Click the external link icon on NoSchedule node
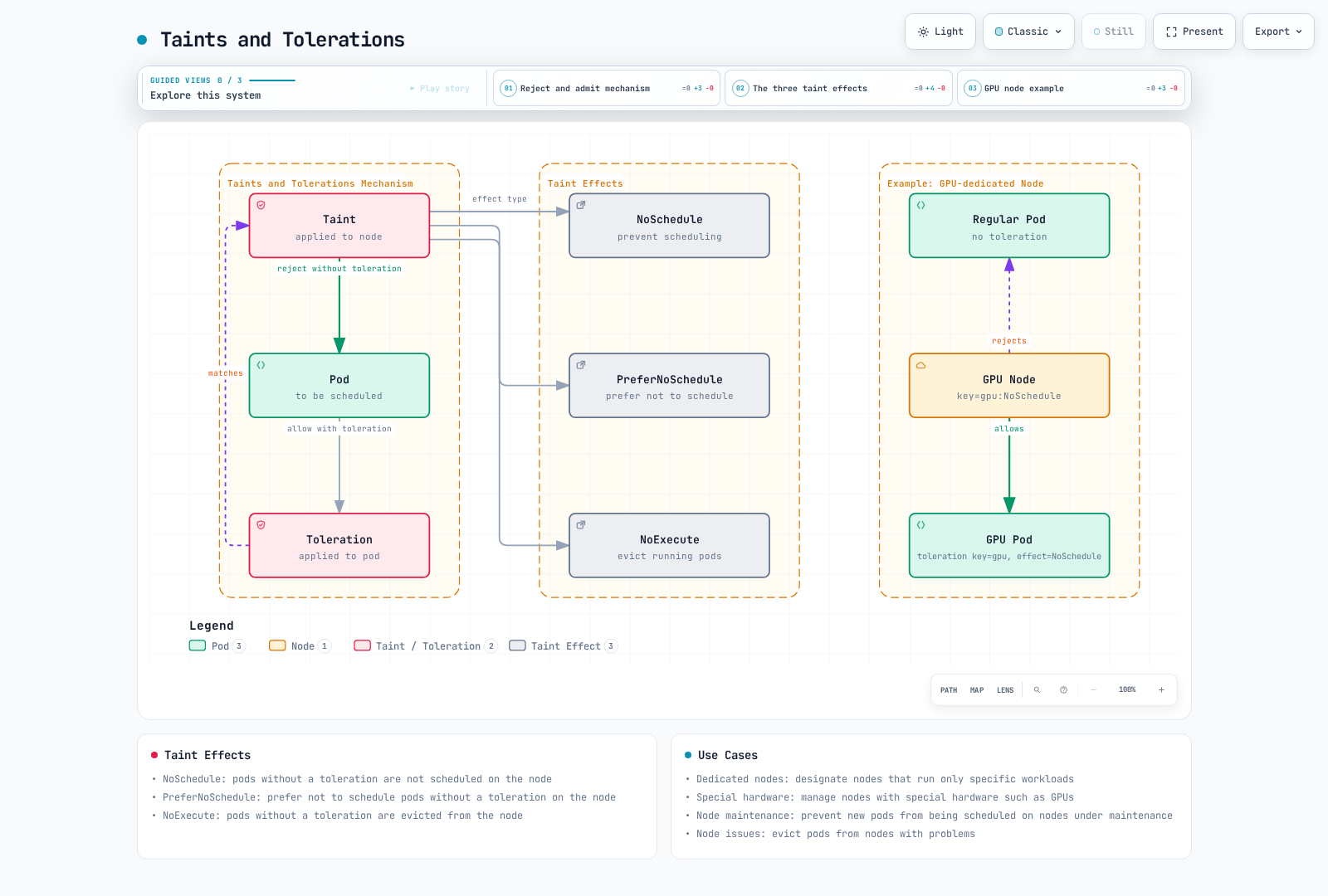This screenshot has height=896, width=1328. [581, 205]
